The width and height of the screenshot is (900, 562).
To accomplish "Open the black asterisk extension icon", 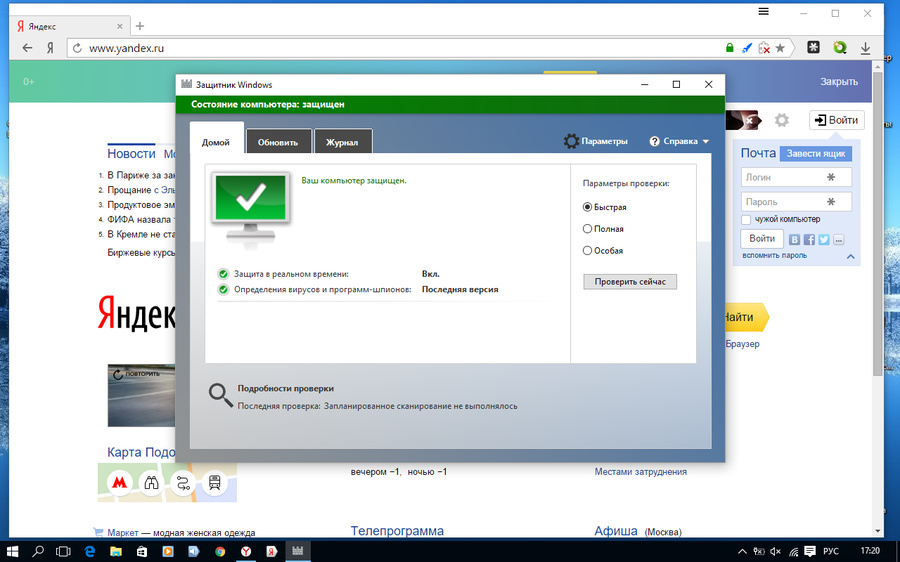I will click(x=813, y=48).
